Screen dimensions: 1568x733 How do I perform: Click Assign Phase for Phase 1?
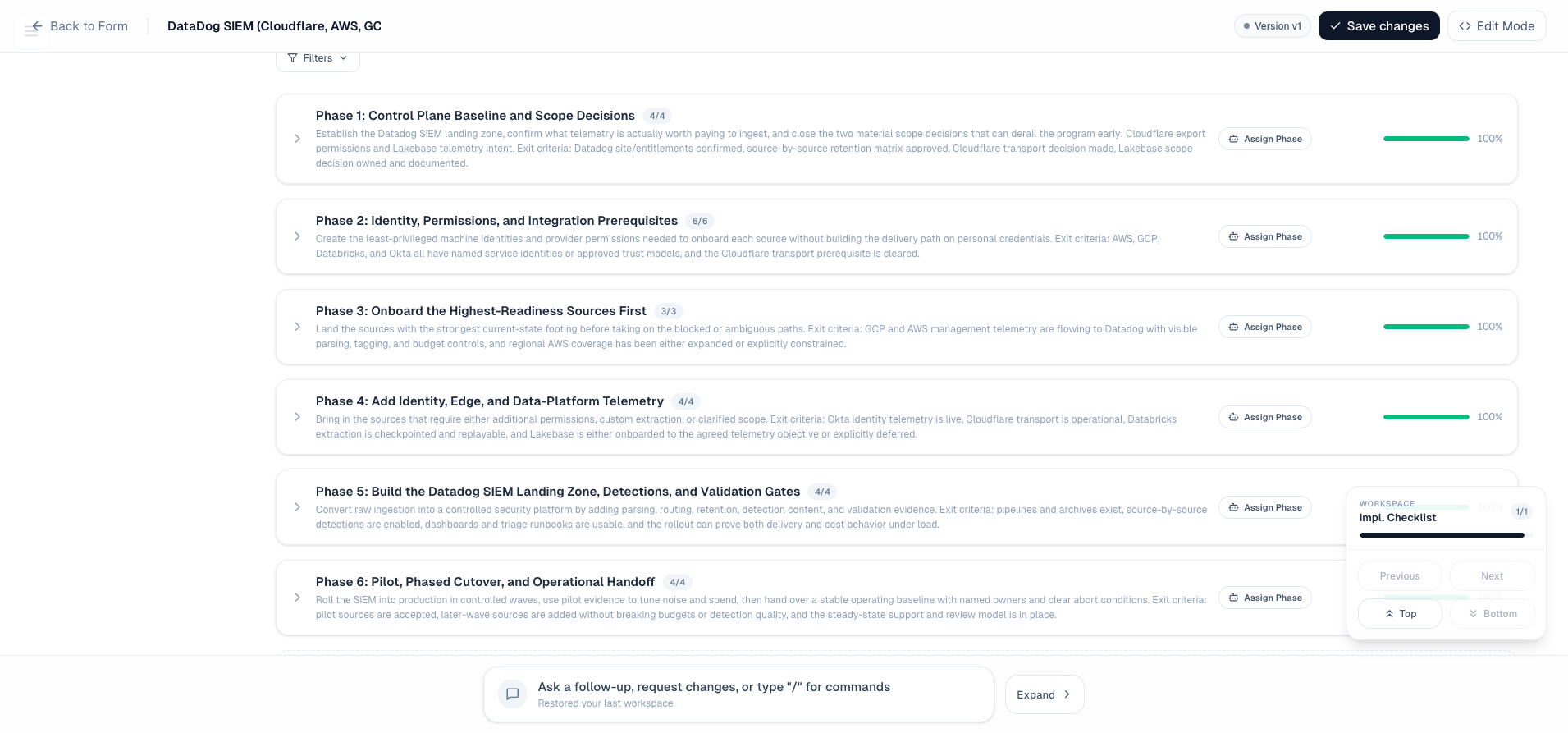click(x=1264, y=139)
